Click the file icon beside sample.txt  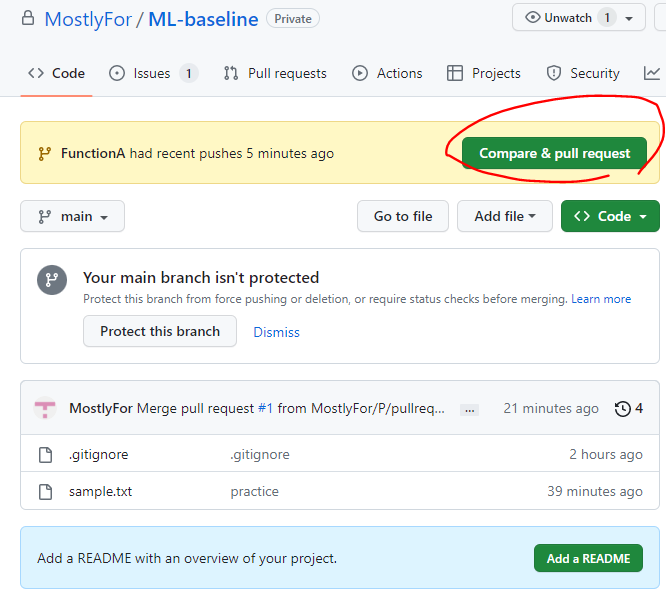[x=45, y=492]
